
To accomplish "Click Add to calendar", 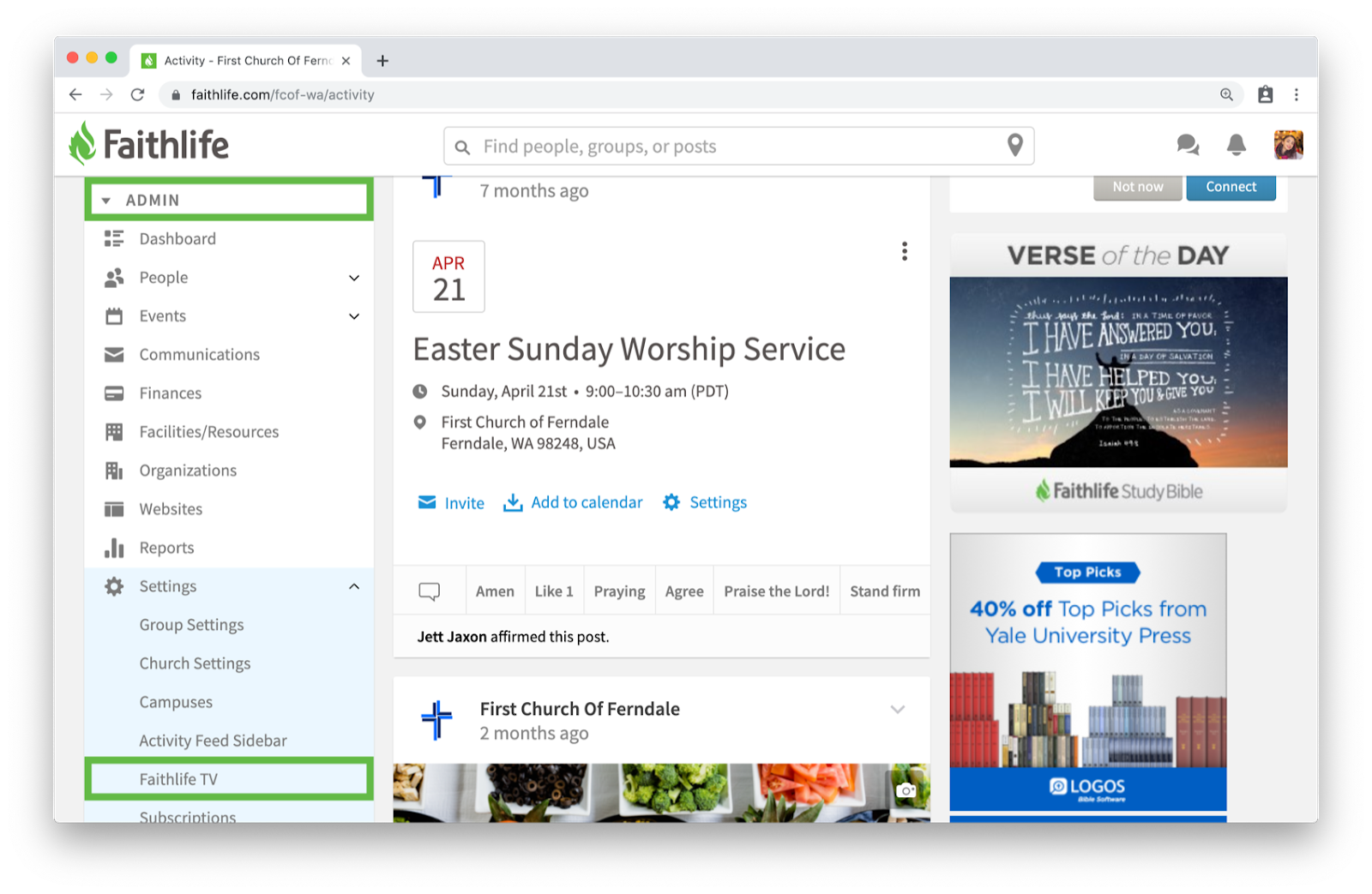I will tap(573, 502).
